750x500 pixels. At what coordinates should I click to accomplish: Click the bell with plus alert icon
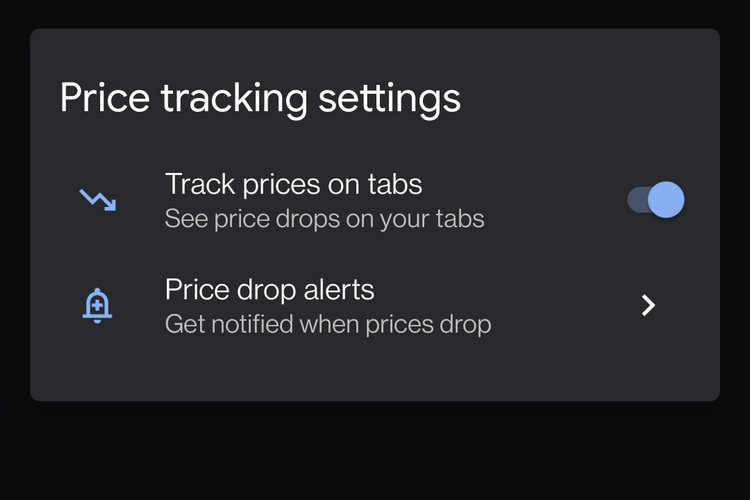click(x=97, y=305)
